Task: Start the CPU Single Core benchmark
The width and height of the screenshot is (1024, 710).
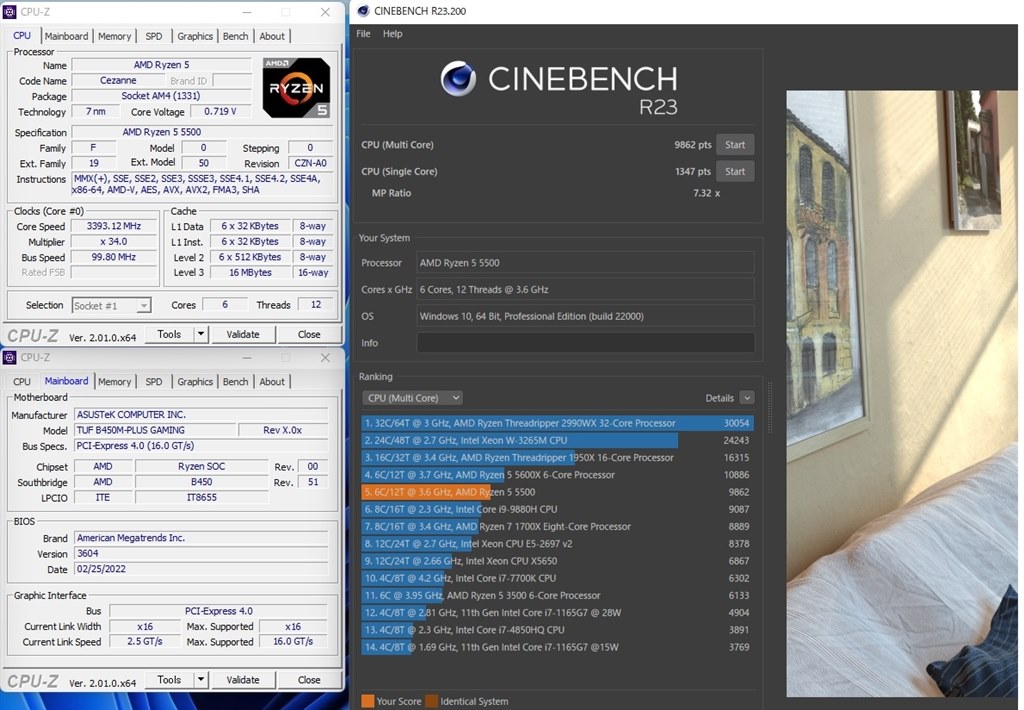Action: (735, 170)
